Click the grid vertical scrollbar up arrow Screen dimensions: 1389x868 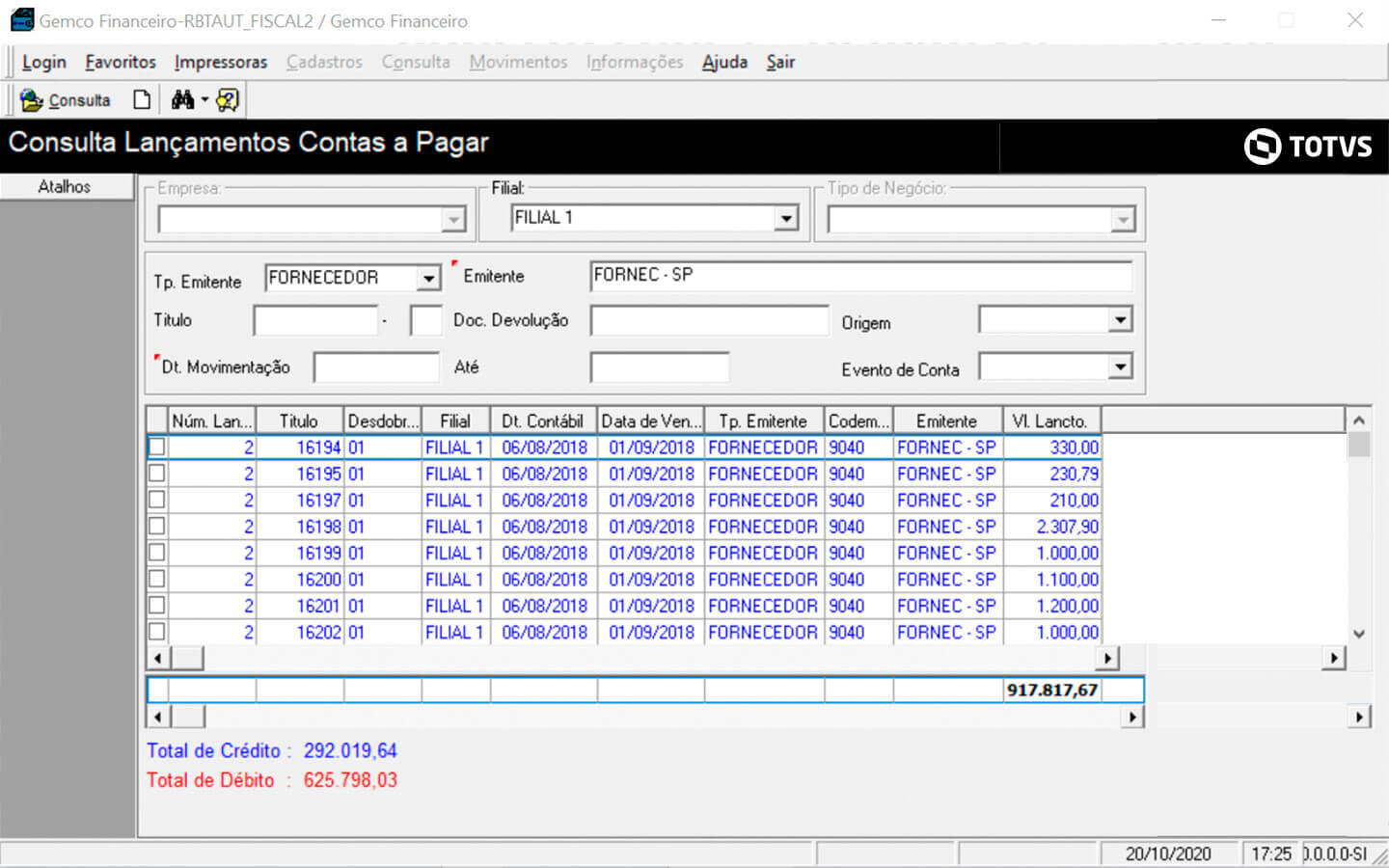[1358, 420]
